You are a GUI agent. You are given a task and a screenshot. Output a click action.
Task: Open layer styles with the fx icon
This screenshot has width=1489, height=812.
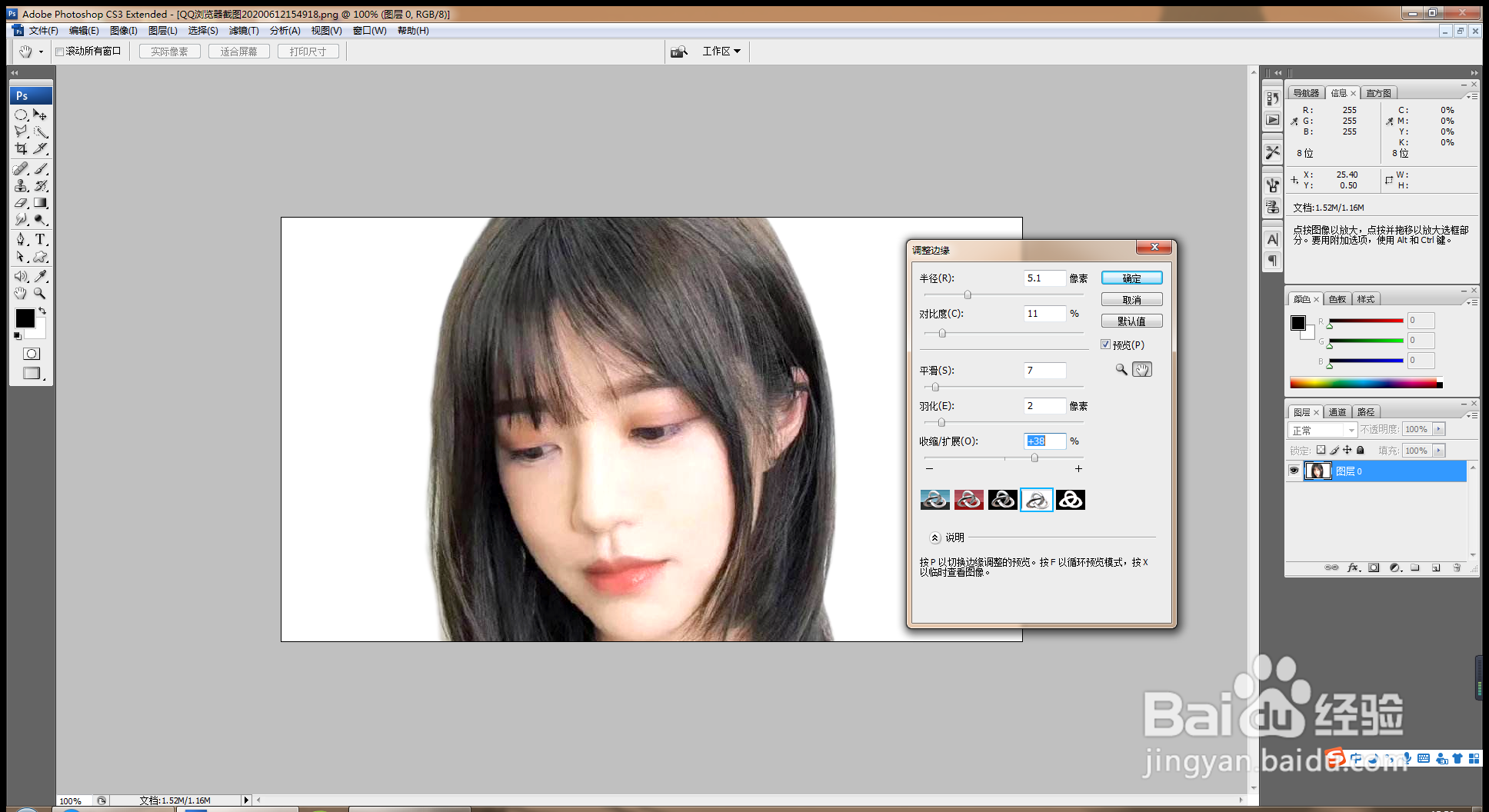(x=1353, y=567)
